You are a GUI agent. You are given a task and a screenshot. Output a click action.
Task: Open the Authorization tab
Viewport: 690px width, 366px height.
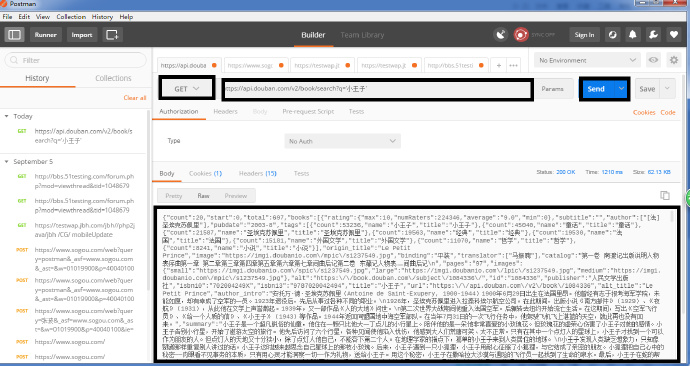click(x=179, y=112)
